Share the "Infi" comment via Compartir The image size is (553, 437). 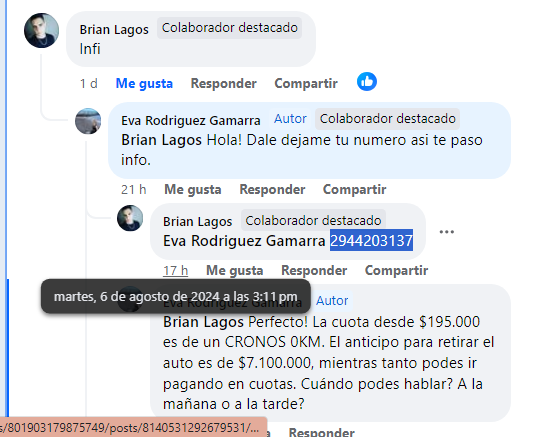(306, 84)
